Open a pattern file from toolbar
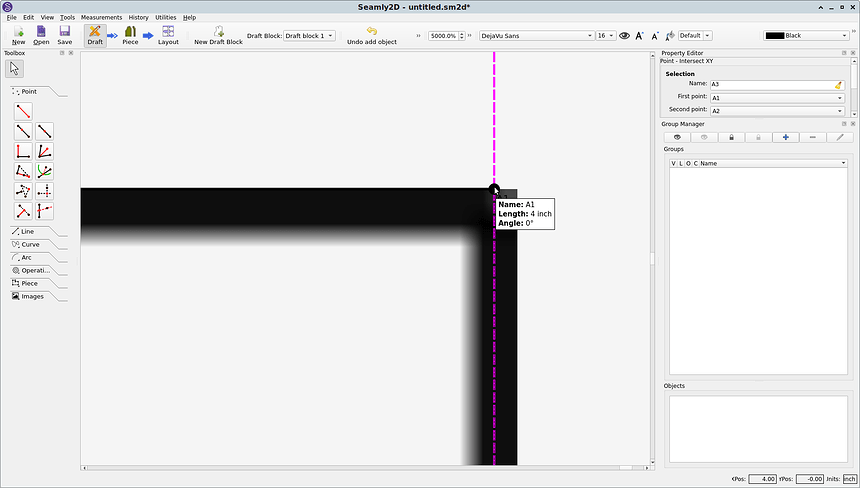This screenshot has width=860, height=488. coord(41,35)
